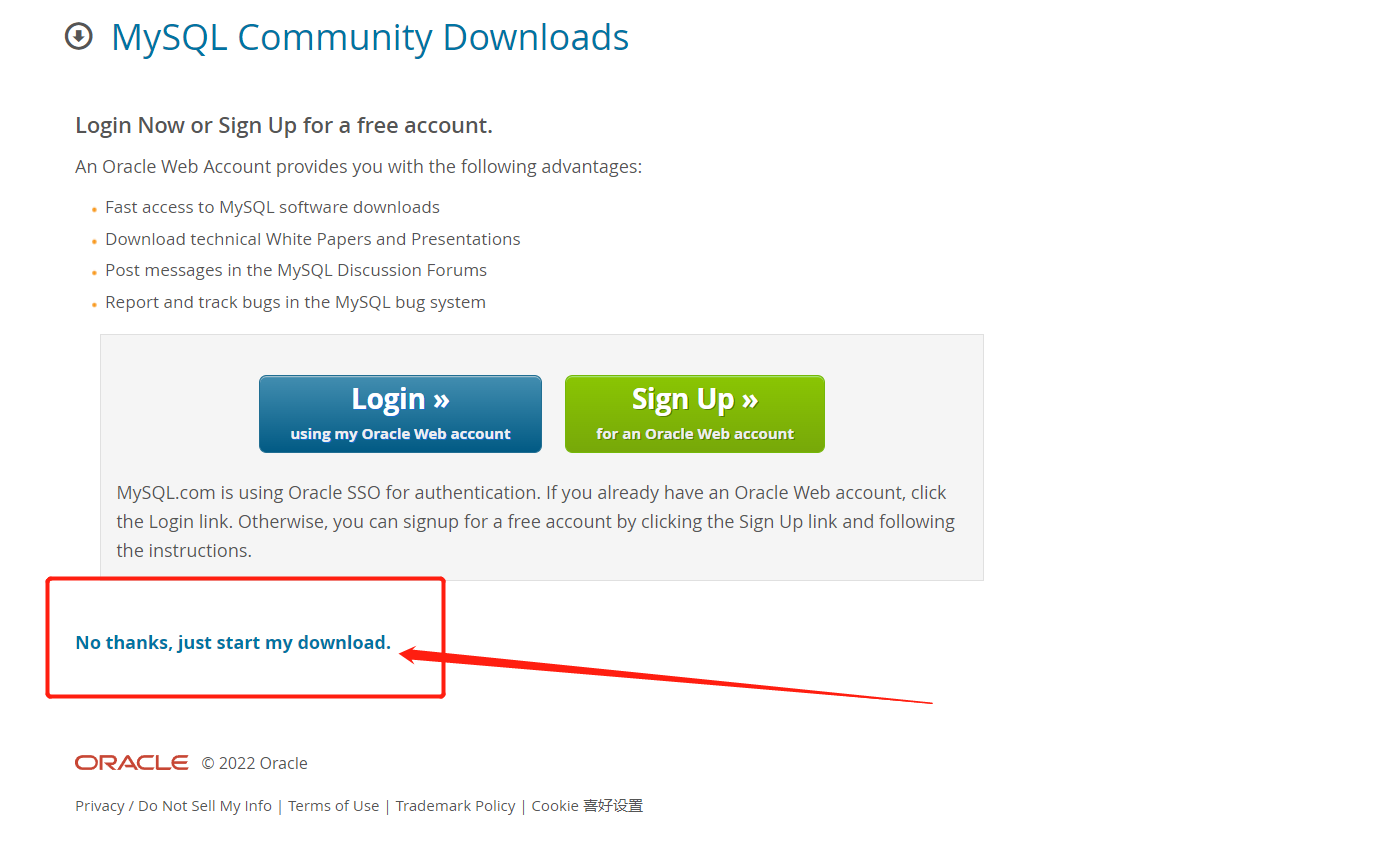Screen dimensions: 1387x845
Task: Click the blue Login button
Action: 400,414
